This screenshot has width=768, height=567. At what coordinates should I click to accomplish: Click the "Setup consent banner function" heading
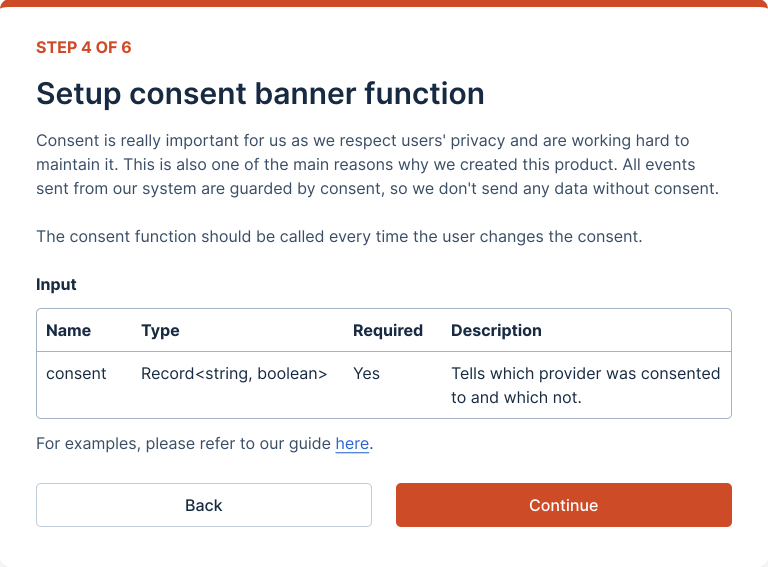pyautogui.click(x=260, y=94)
